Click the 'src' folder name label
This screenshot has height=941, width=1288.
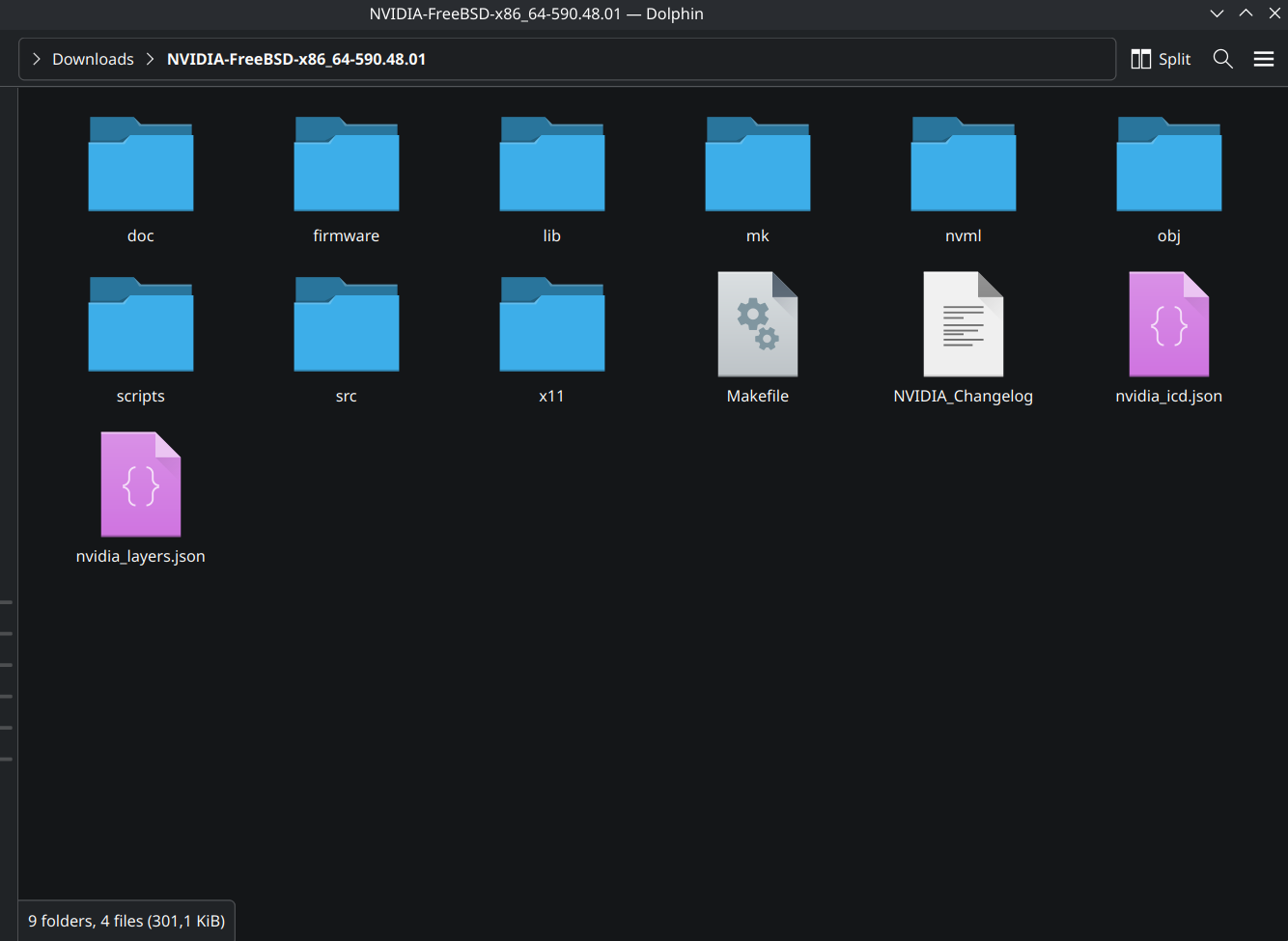pos(347,396)
